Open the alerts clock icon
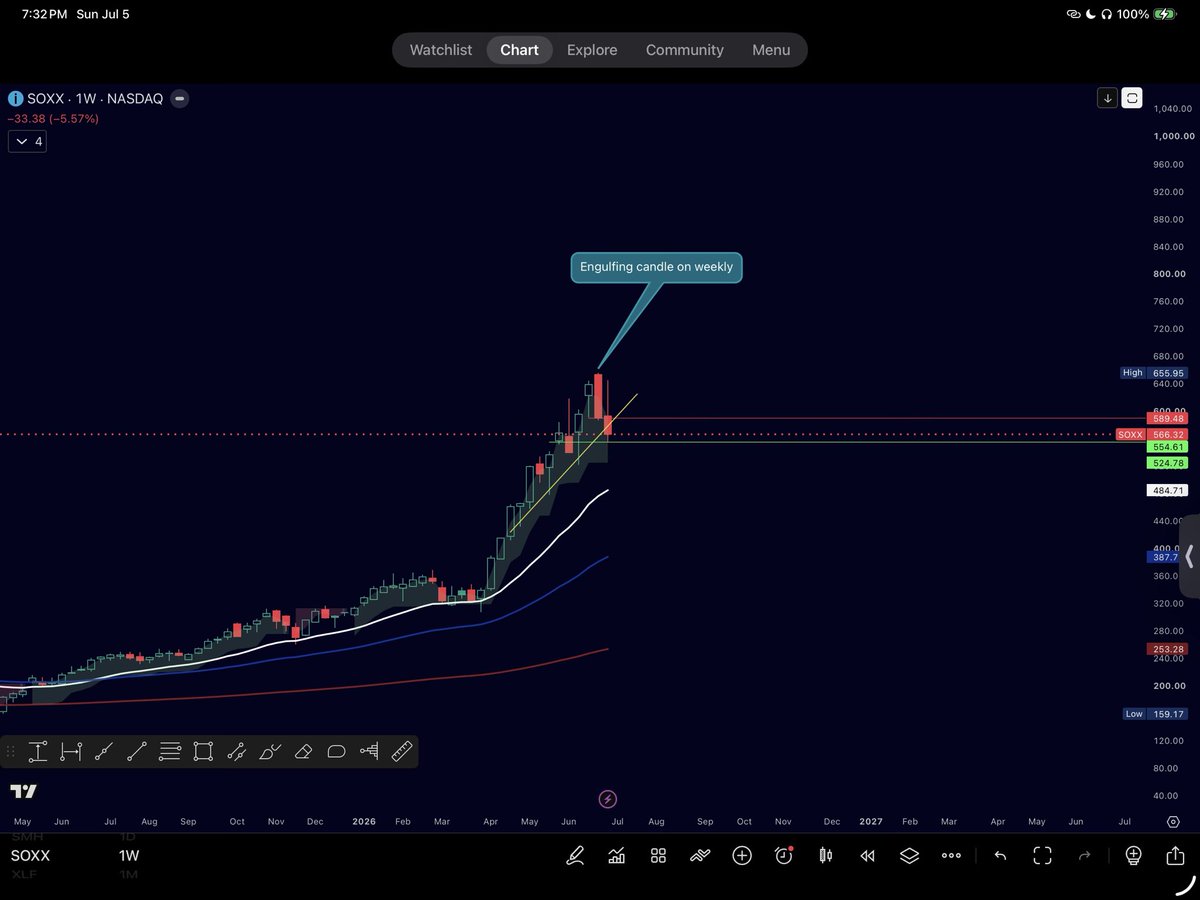Screen dimensions: 1200x900 coord(784,855)
